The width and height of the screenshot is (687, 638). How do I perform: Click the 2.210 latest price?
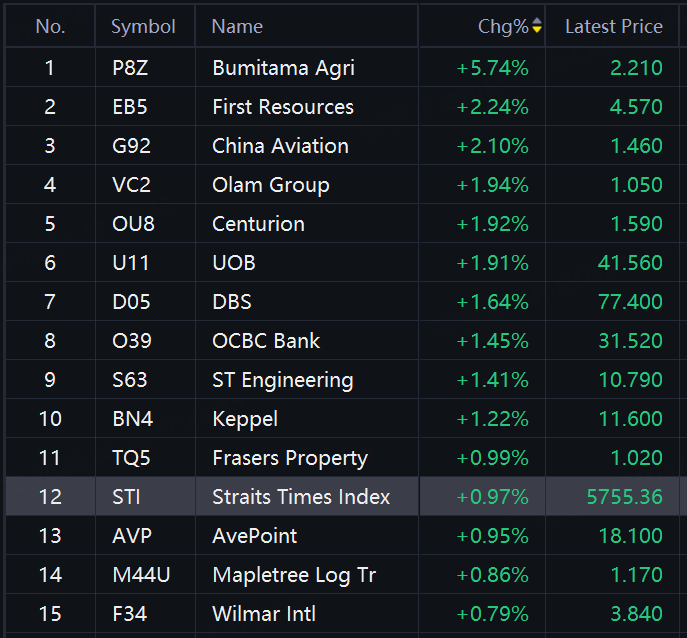tap(636, 68)
